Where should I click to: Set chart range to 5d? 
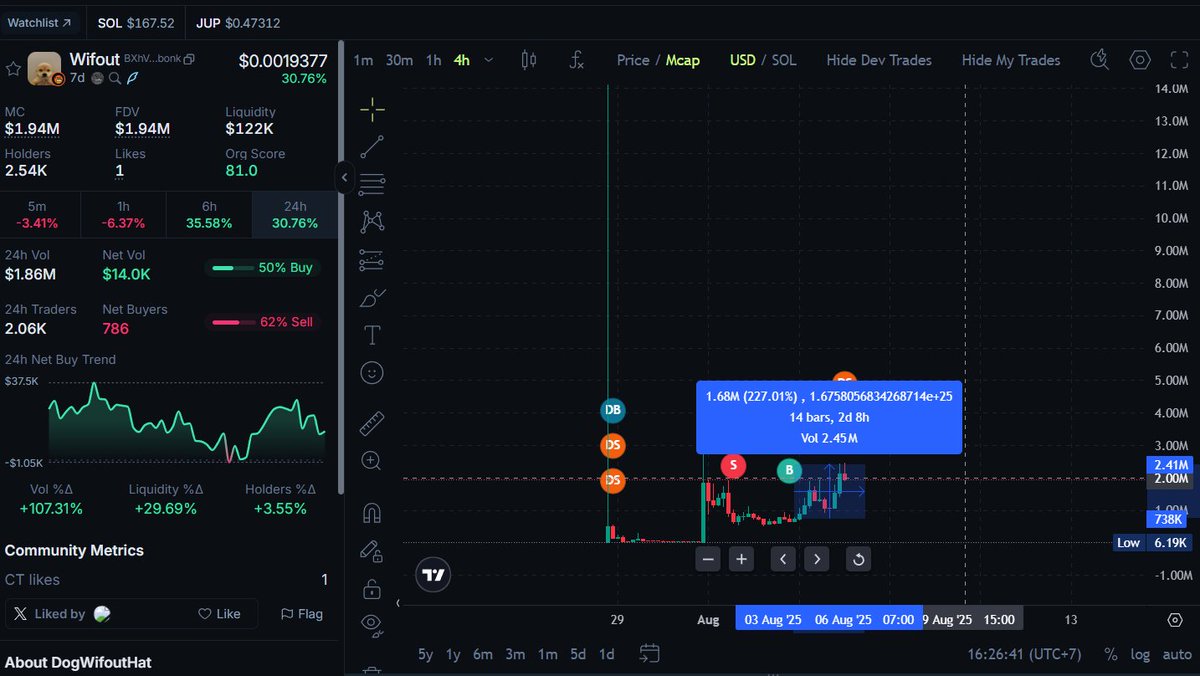[578, 654]
